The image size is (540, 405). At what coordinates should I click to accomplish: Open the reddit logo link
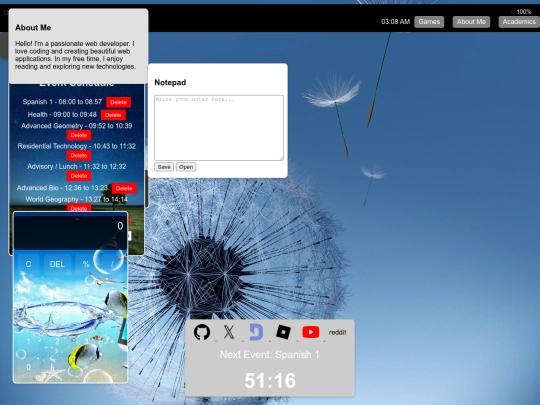click(338, 332)
